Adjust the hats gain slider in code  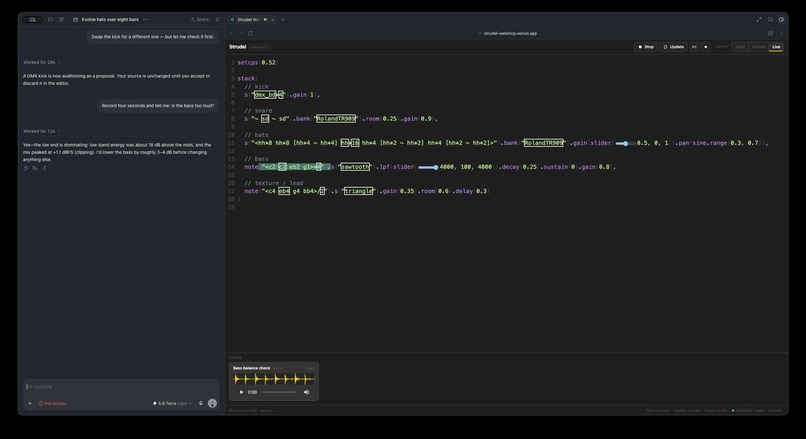[625, 143]
